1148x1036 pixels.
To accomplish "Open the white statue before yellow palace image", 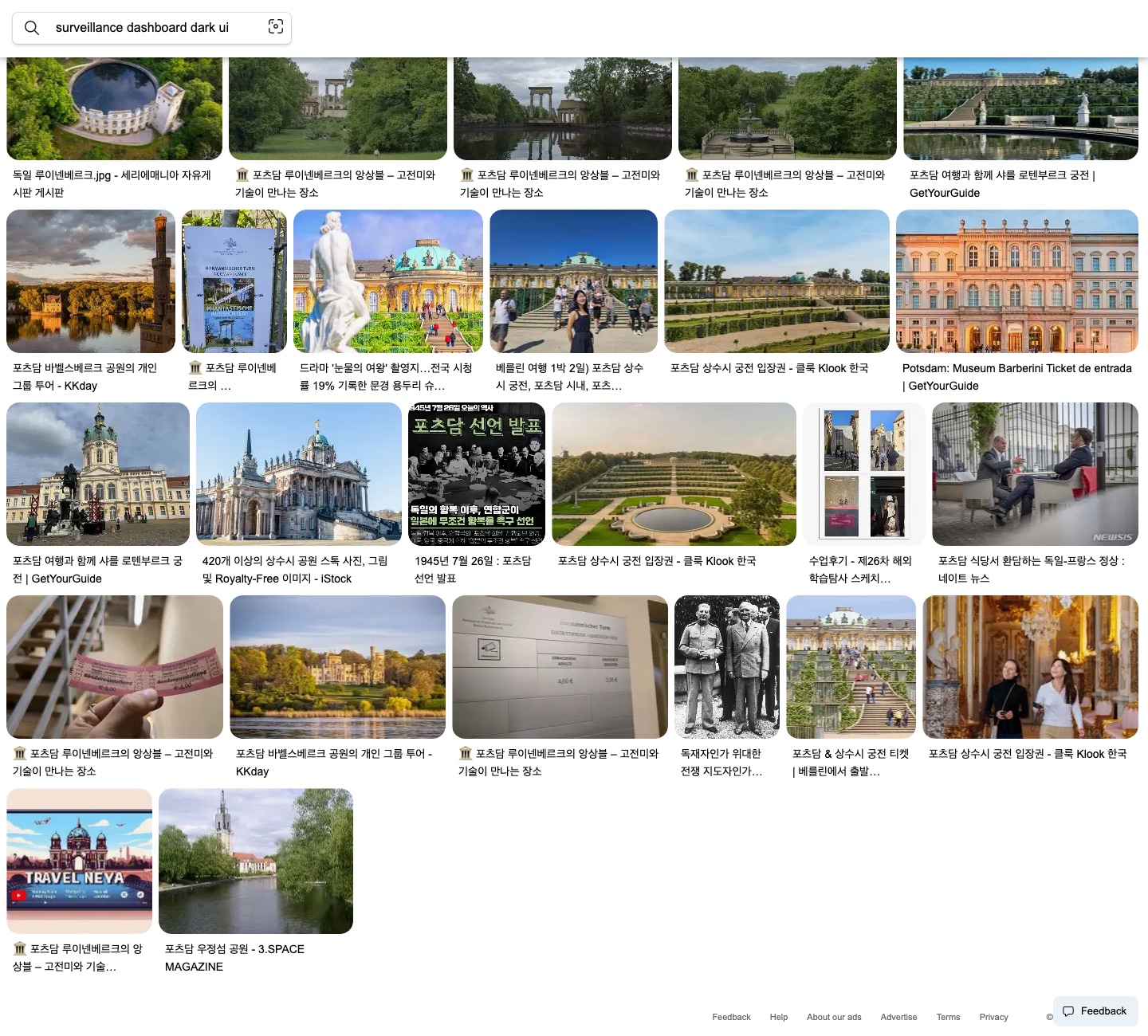I will coord(388,281).
